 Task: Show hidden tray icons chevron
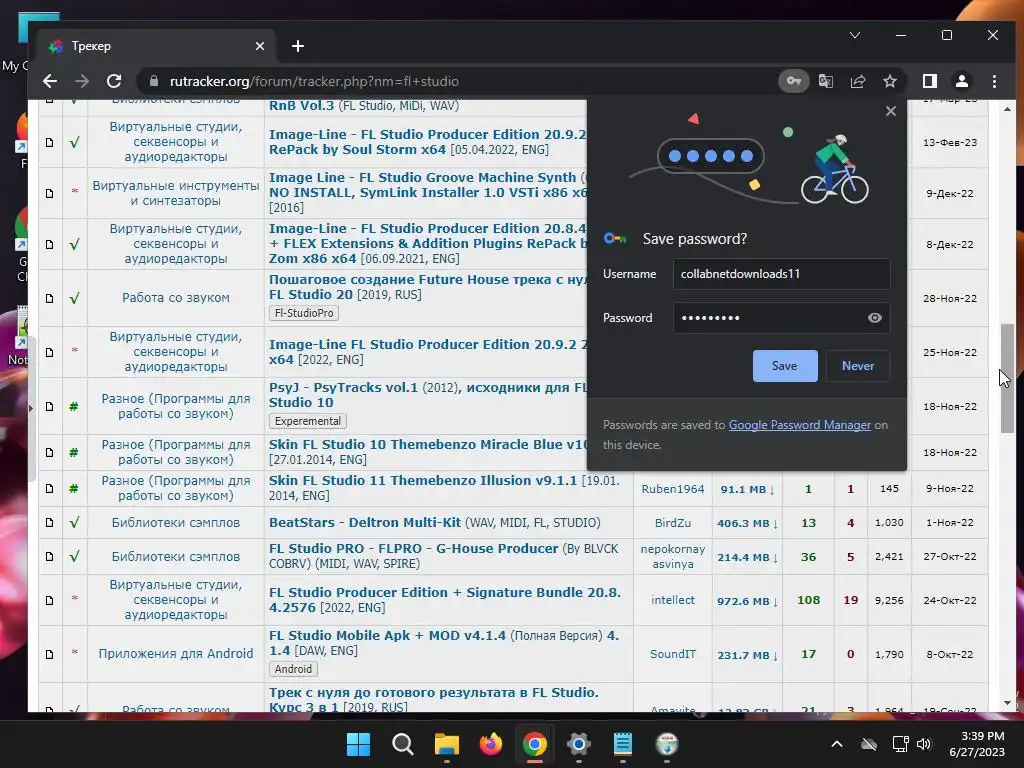(837, 744)
